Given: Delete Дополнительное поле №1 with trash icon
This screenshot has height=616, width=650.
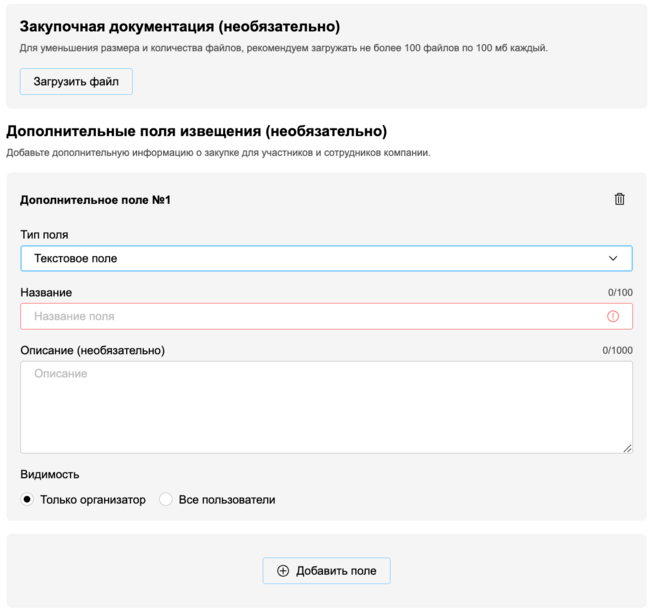Looking at the screenshot, I should [x=619, y=199].
